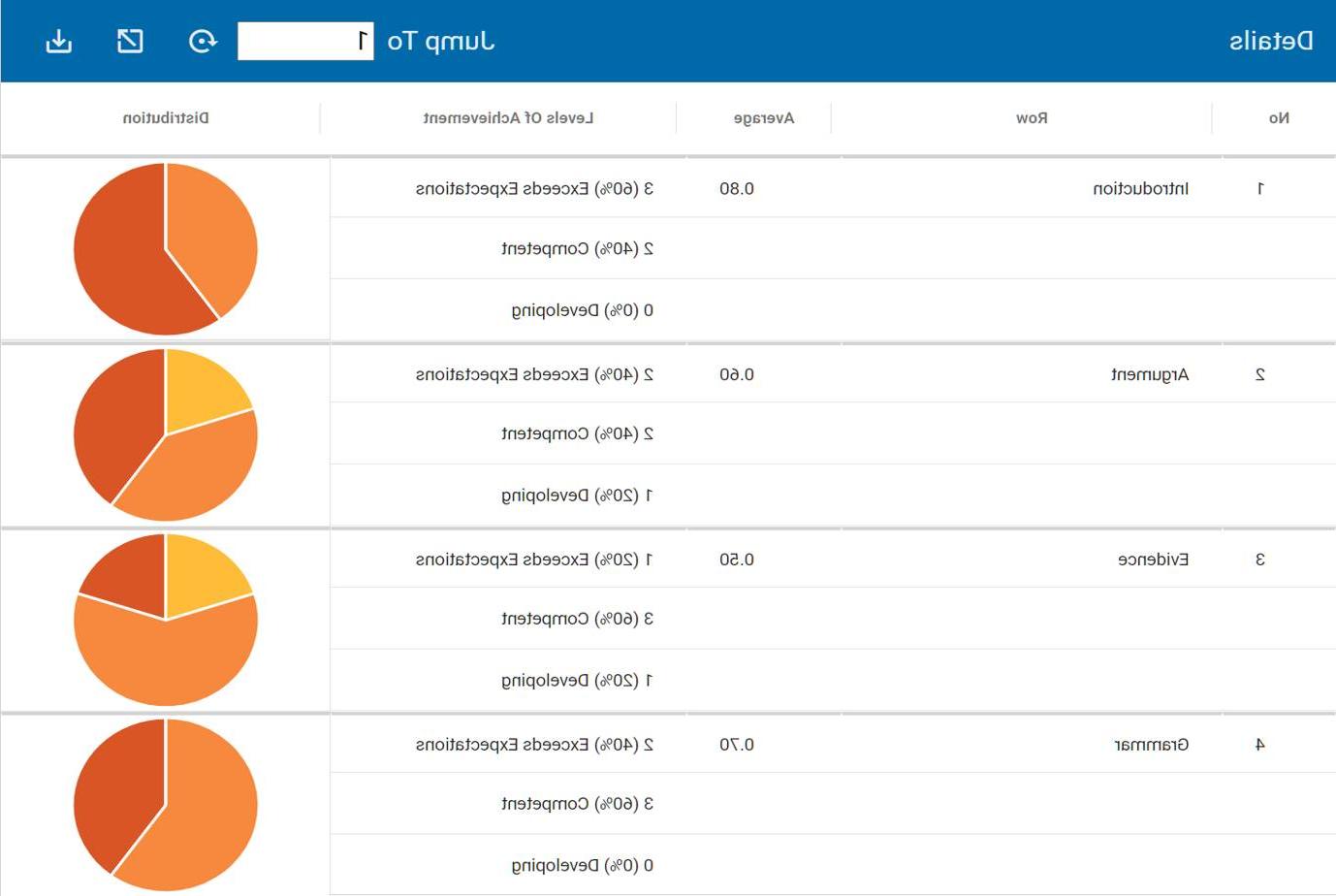The image size is (1336, 896).
Task: Click row number 1
Action: tap(1260, 189)
